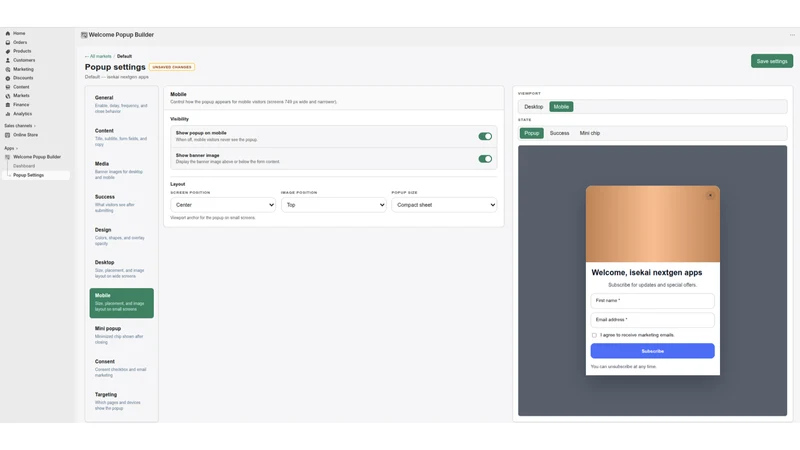The height and width of the screenshot is (450, 800).
Task: Click the Welcome Popup Builder app icon in sidebar
Action: pyautogui.click(x=8, y=157)
